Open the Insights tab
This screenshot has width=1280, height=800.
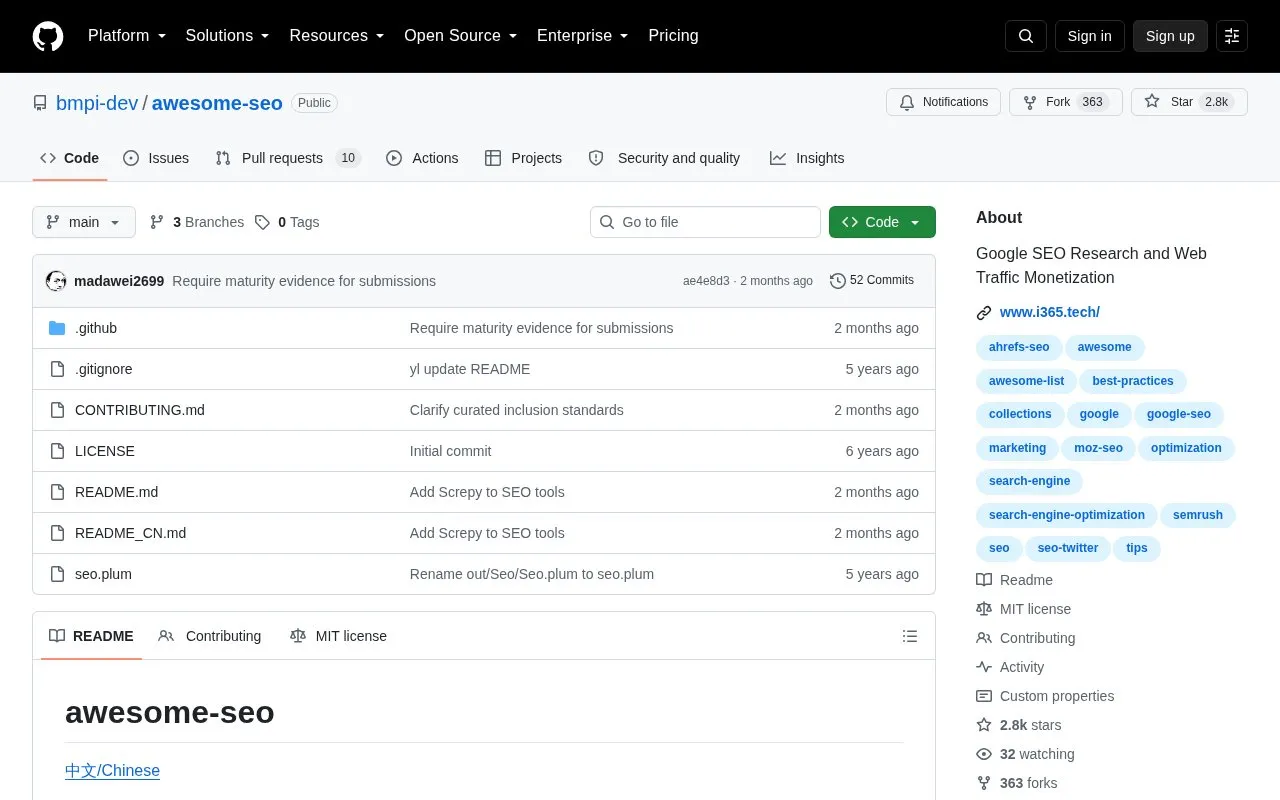pos(807,158)
